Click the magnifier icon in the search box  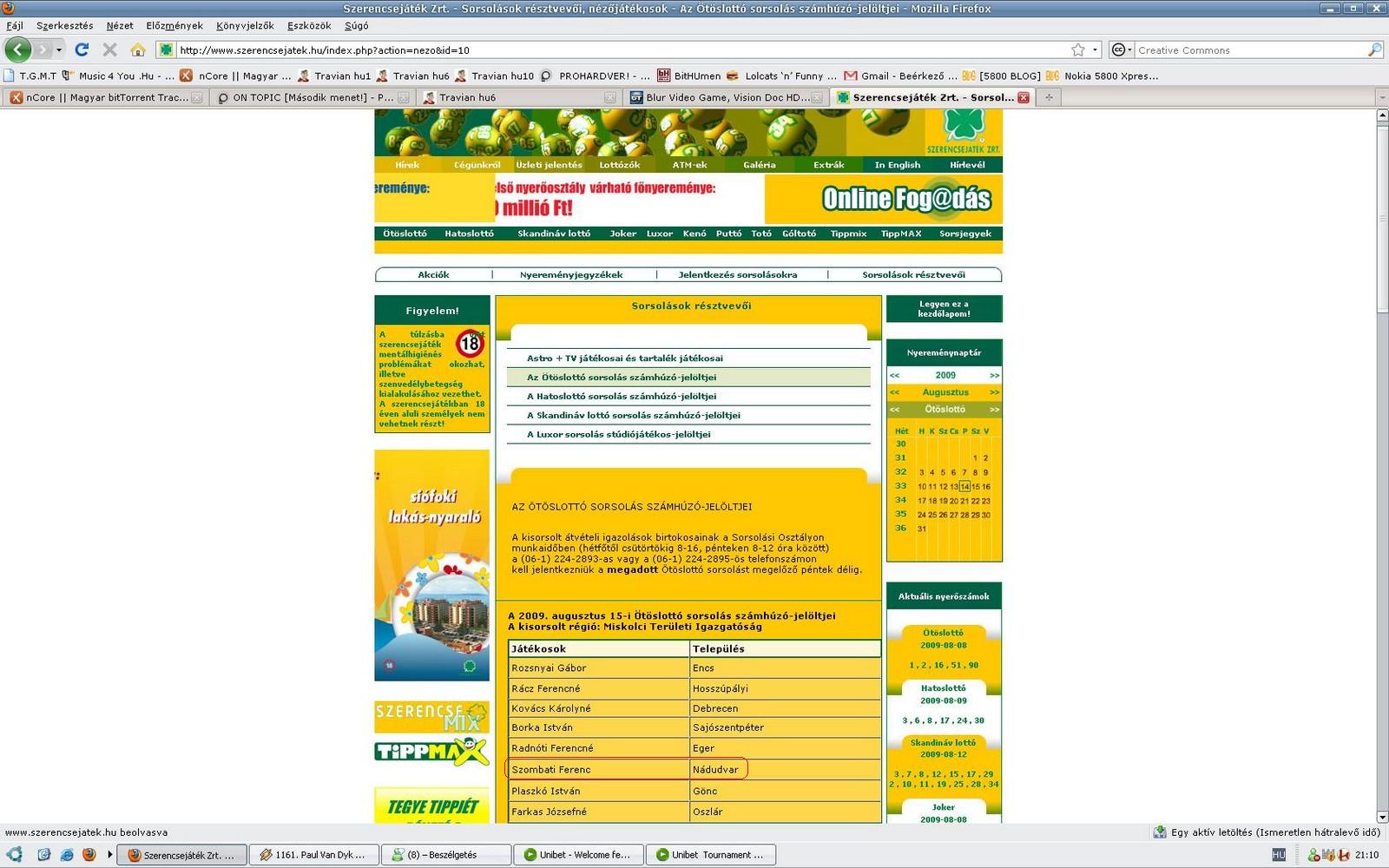1374,49
